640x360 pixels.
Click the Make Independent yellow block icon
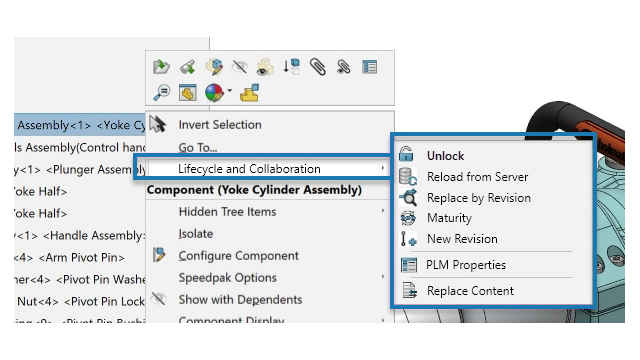pyautogui.click(x=249, y=92)
